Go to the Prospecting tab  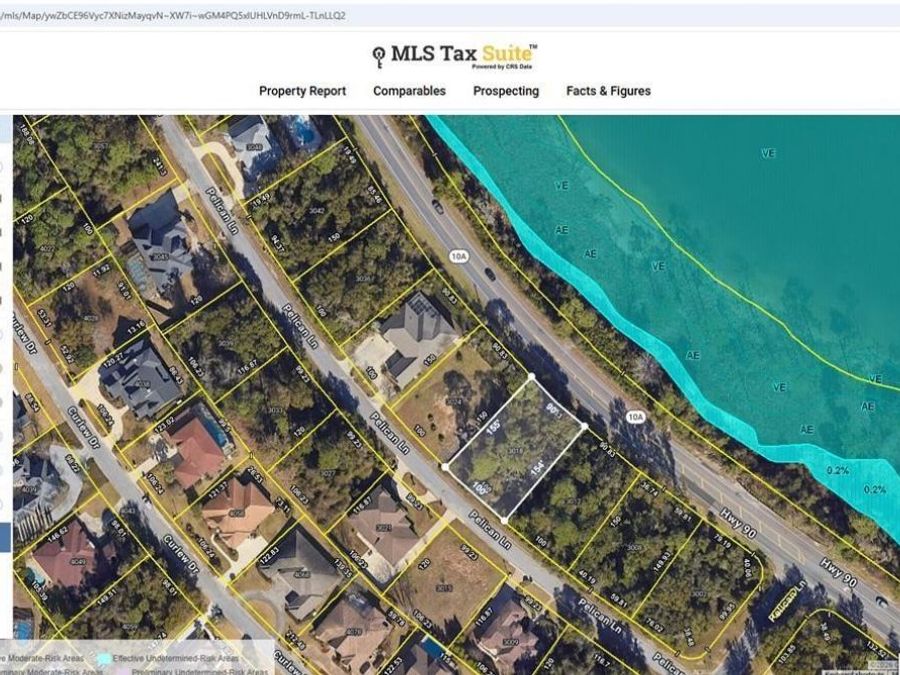(506, 91)
